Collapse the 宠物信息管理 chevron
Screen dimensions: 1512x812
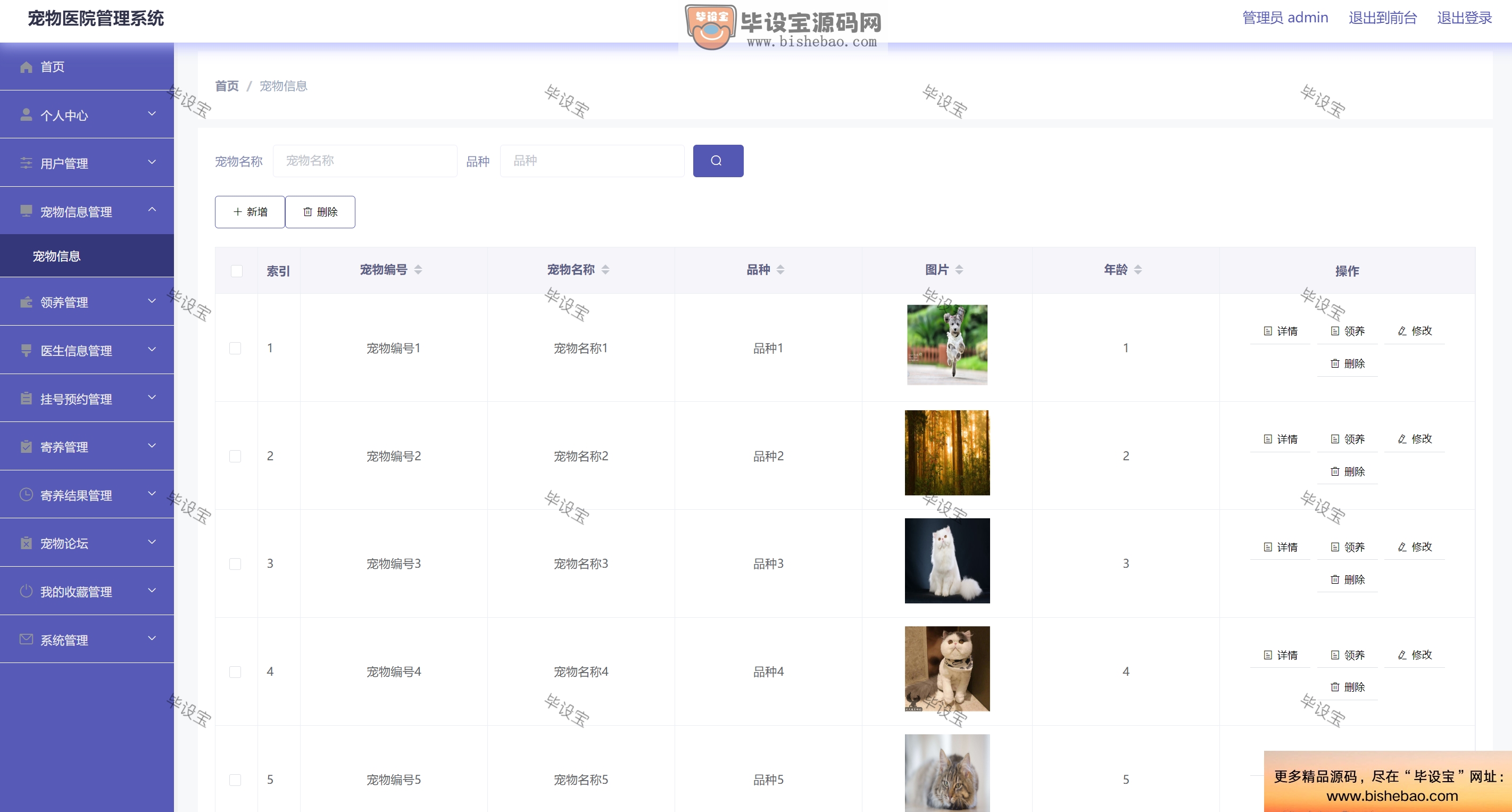tap(152, 210)
